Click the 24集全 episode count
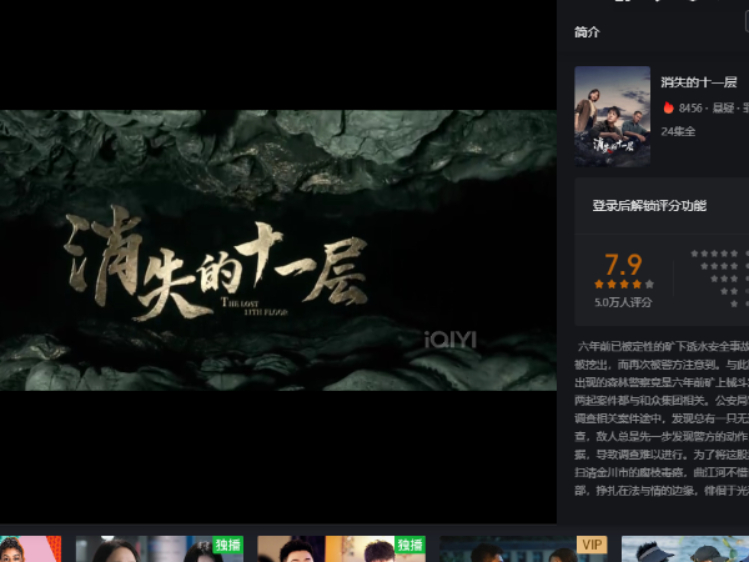749x562 pixels. tap(678, 132)
